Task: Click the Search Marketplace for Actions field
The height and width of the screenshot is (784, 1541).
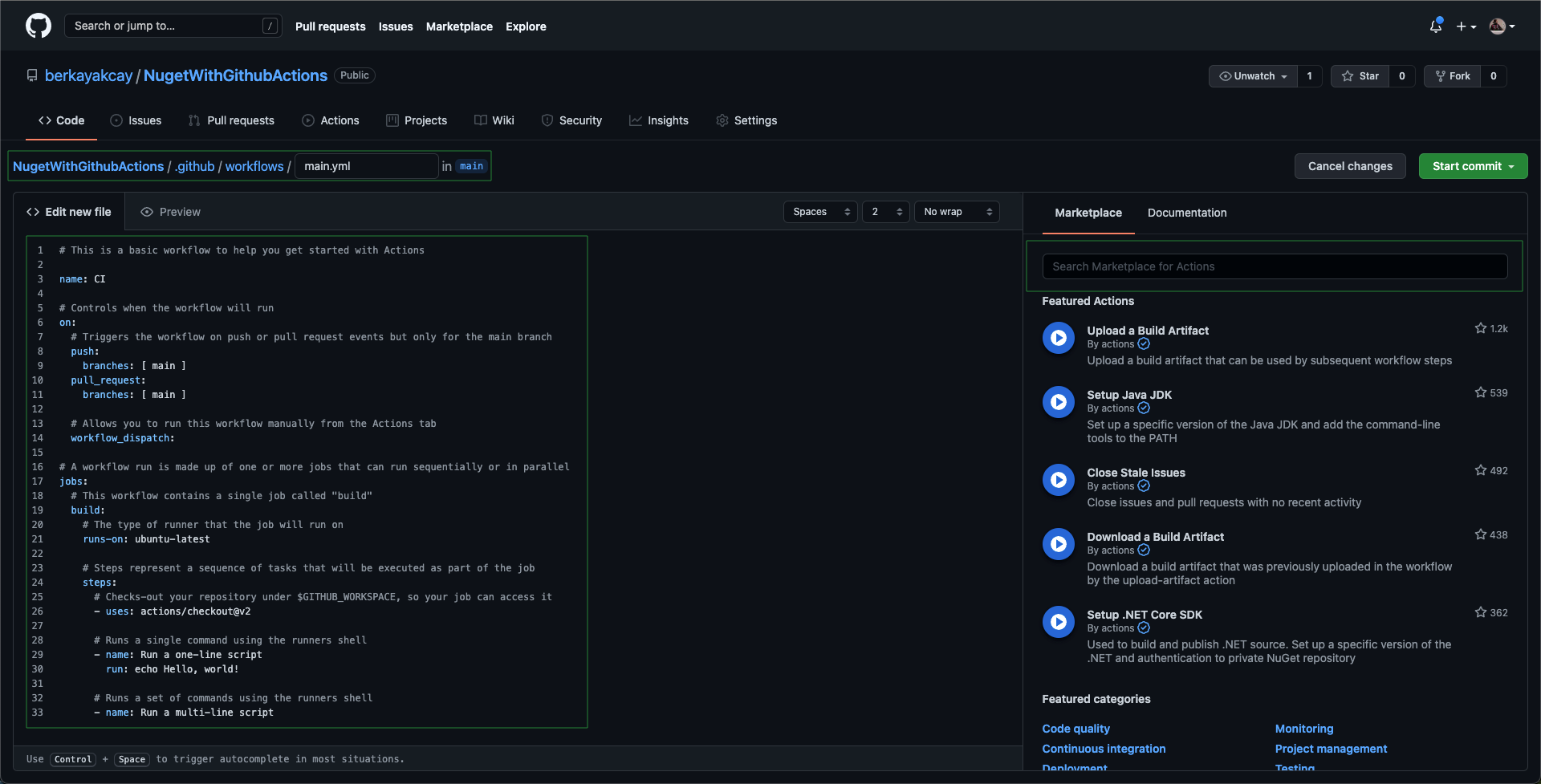Action: (1274, 266)
